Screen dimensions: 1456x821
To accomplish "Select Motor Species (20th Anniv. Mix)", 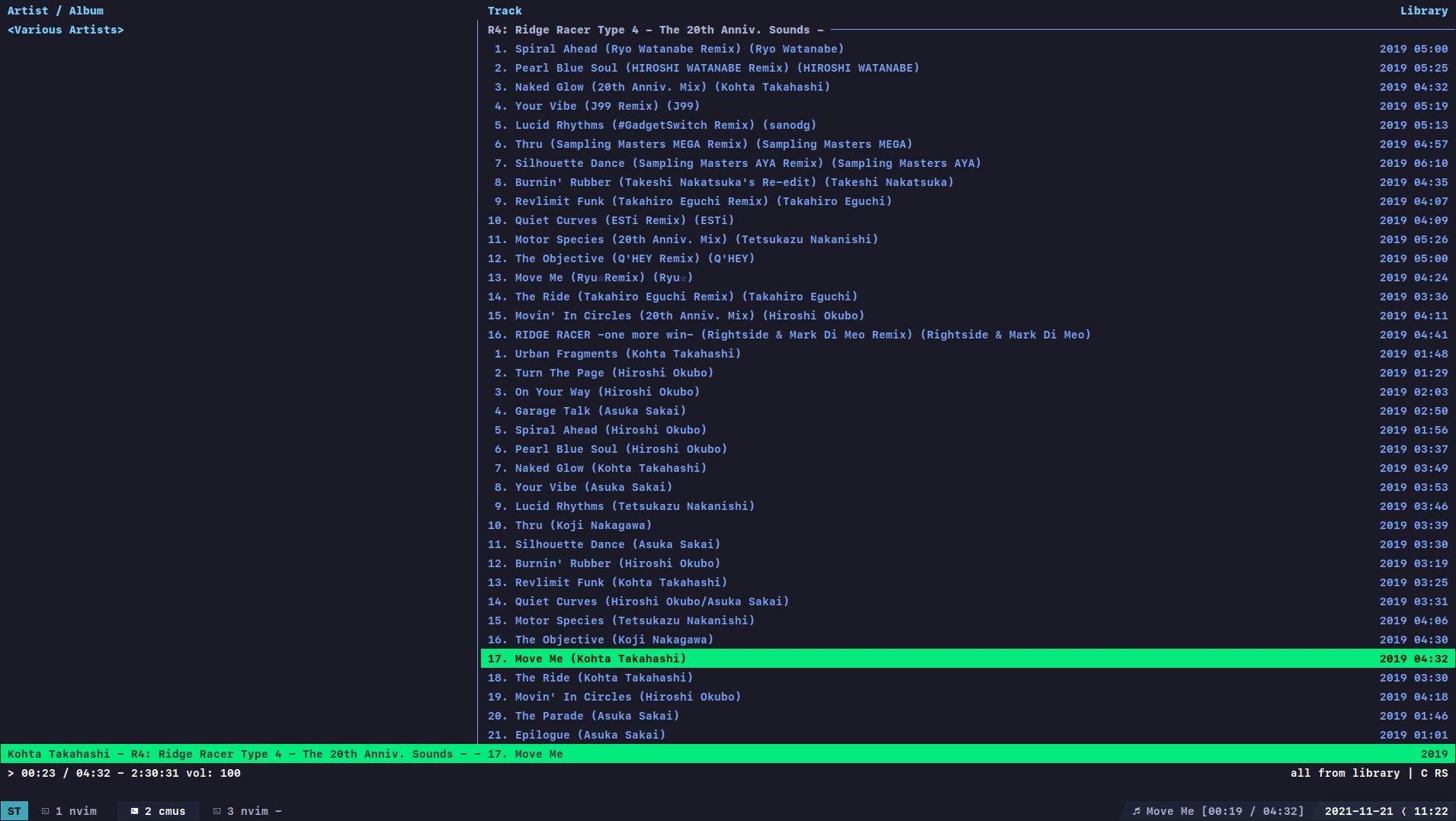I will [968, 239].
